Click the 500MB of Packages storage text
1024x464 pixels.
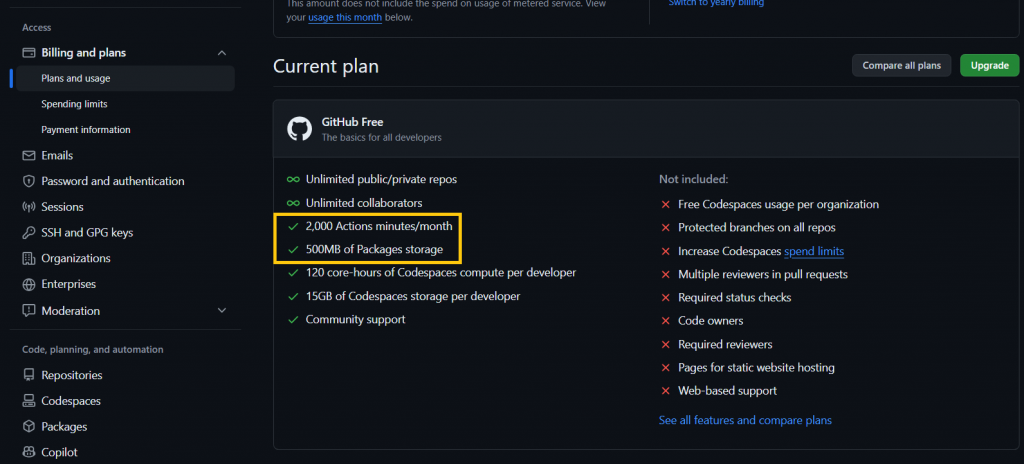[x=374, y=249]
